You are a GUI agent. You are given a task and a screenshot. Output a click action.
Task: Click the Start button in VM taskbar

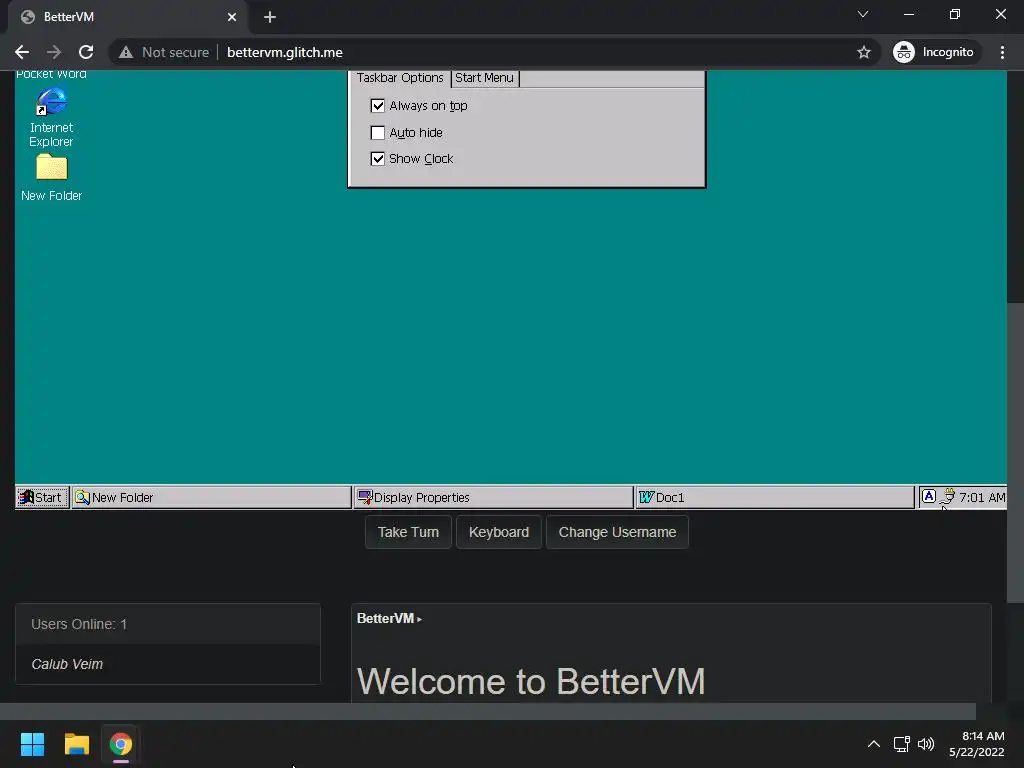click(x=42, y=497)
